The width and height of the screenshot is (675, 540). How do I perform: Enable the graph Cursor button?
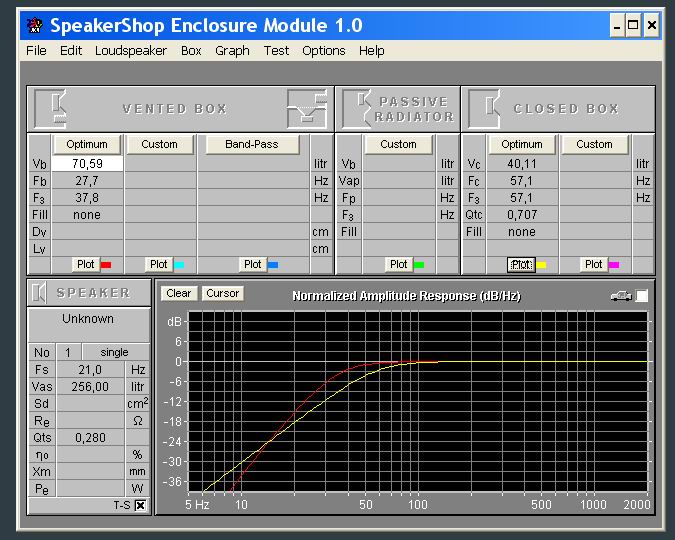pos(223,293)
